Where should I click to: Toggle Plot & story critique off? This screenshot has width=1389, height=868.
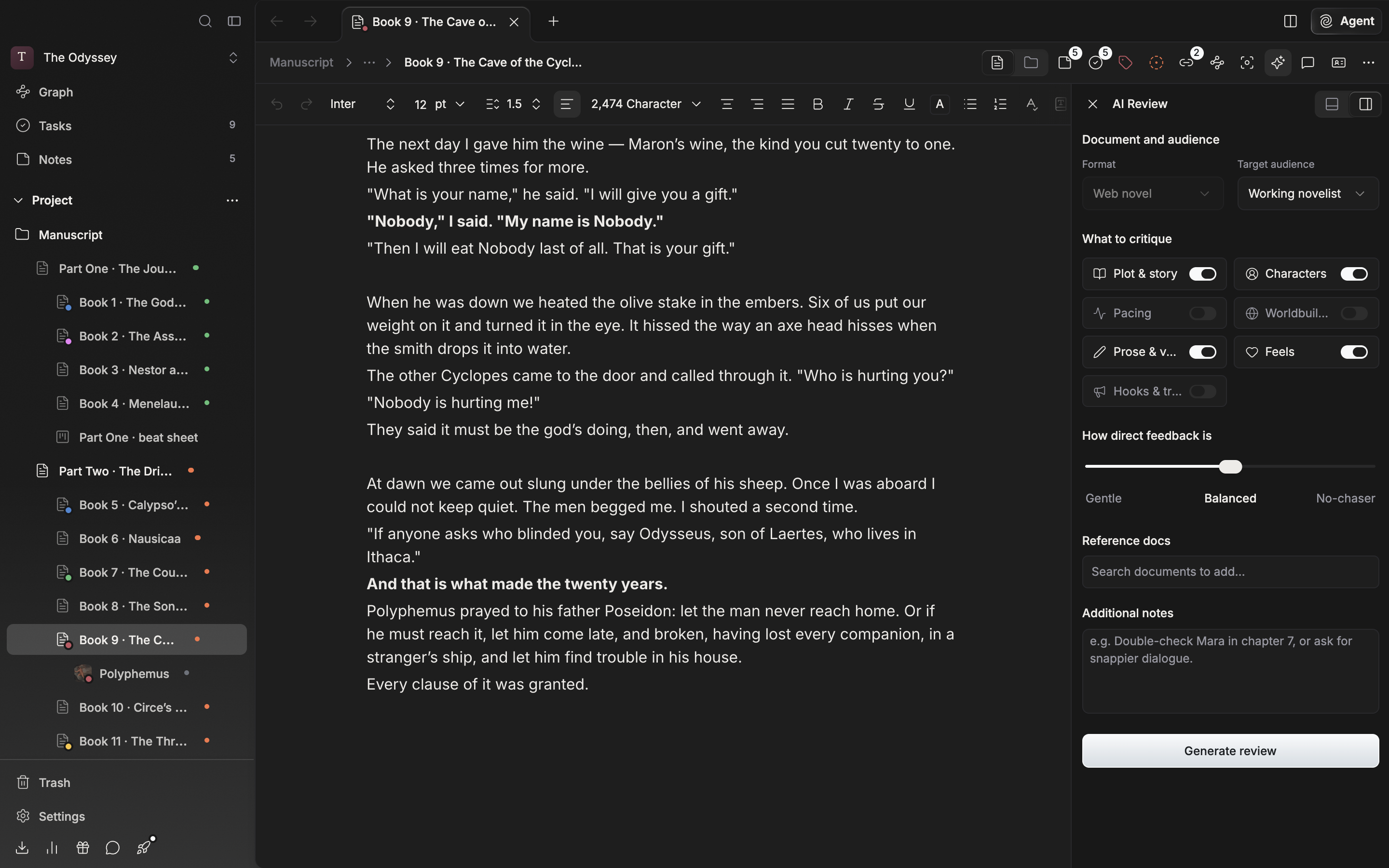(1202, 274)
